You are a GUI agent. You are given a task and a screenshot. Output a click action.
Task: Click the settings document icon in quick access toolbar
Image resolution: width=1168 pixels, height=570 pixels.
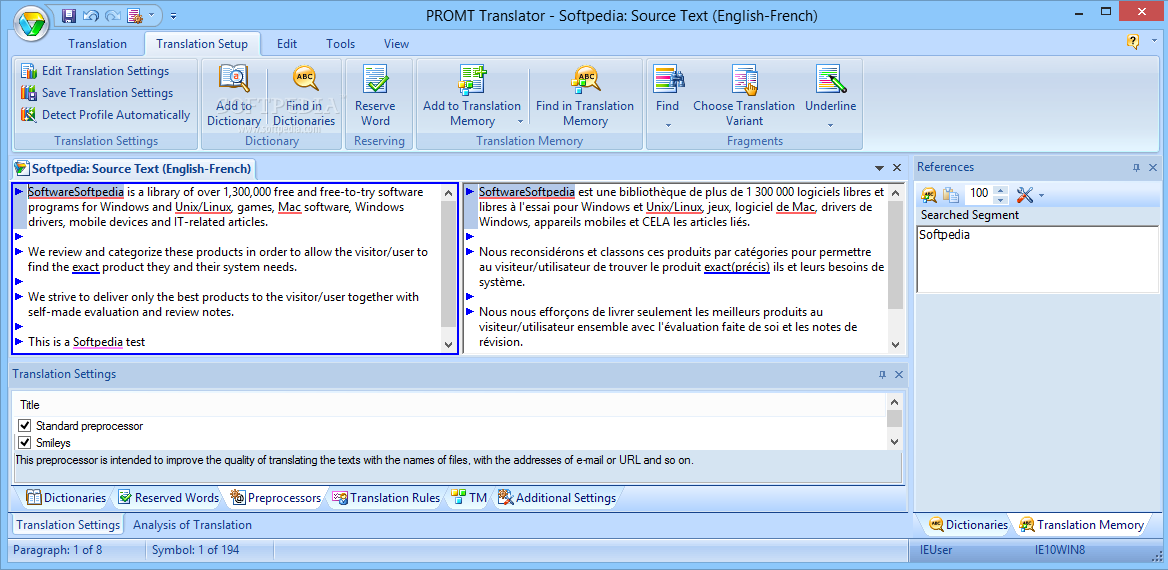tap(134, 15)
